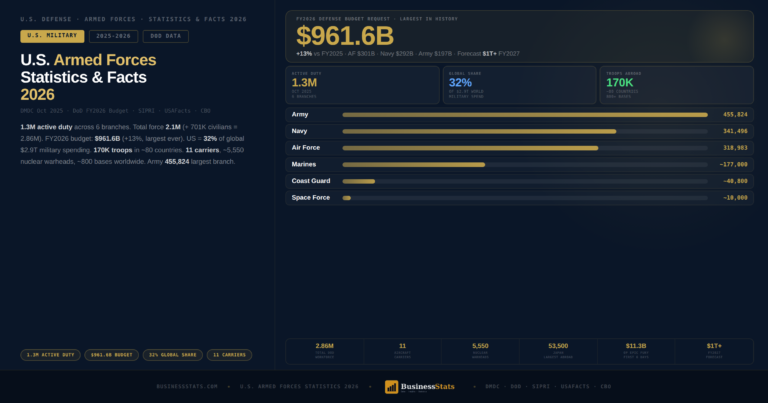This screenshot has height=403, width=768.
Task: Click the Coast Guard label
Action: pyautogui.click(x=311, y=181)
